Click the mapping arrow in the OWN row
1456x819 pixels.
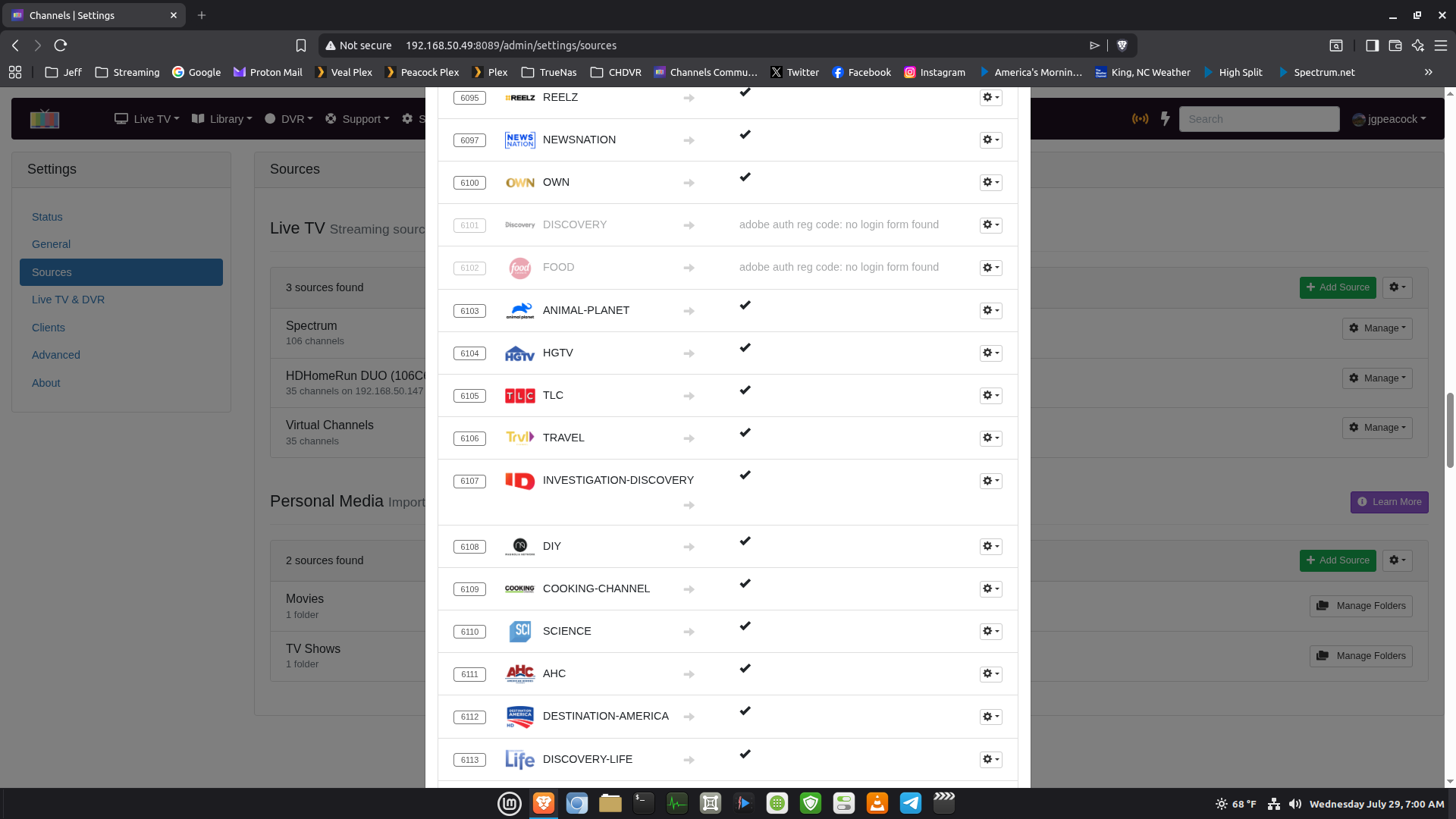coord(689,183)
